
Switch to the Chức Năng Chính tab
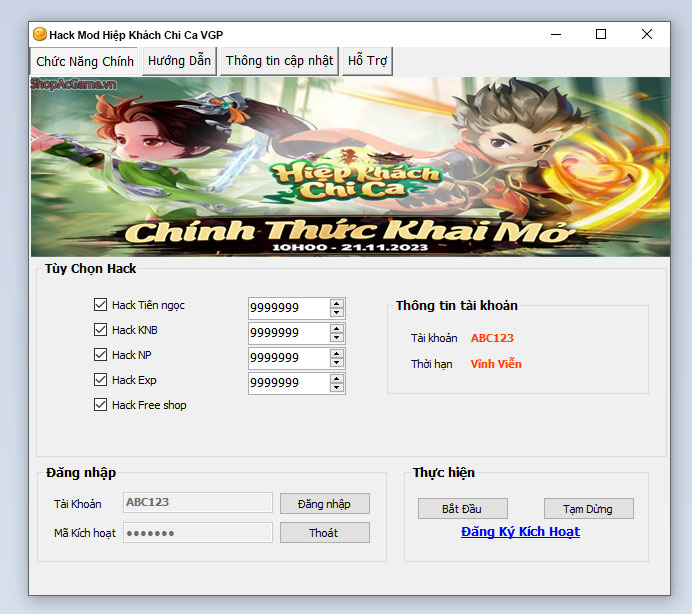pyautogui.click(x=84, y=61)
